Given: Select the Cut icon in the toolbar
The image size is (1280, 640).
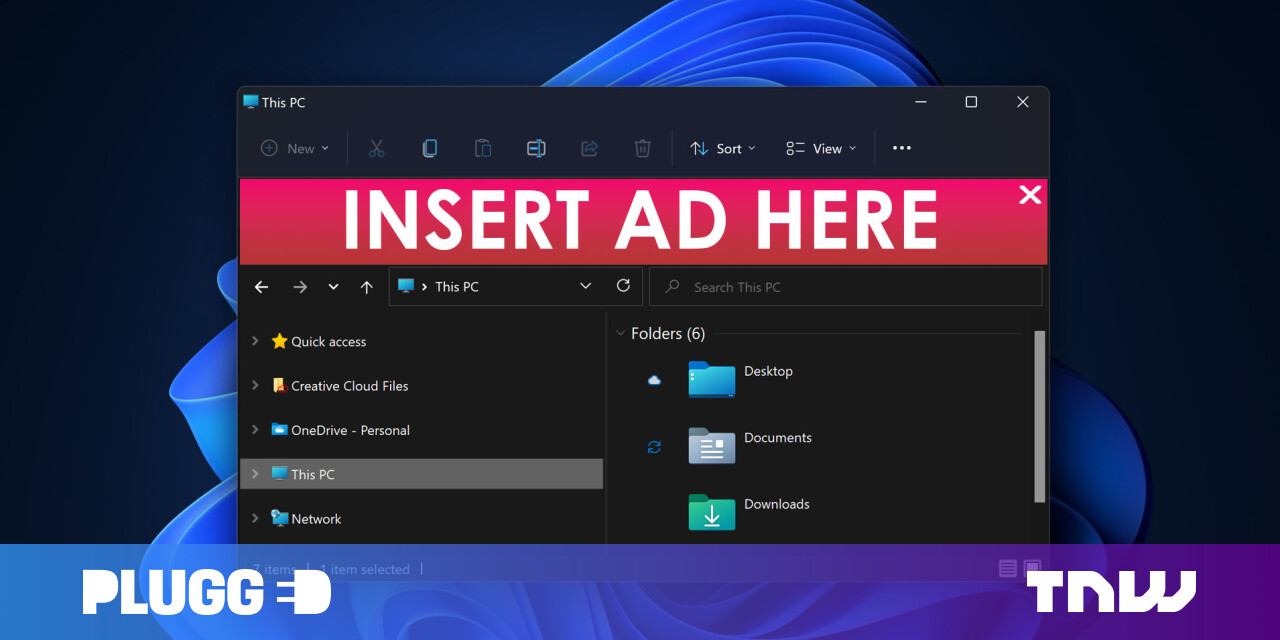Looking at the screenshot, I should click(376, 148).
